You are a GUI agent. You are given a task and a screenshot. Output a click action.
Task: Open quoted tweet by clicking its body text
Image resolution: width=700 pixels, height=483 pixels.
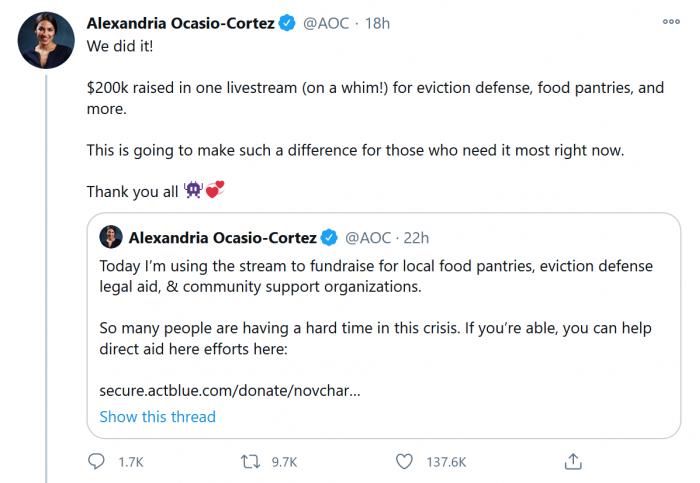[375, 276]
